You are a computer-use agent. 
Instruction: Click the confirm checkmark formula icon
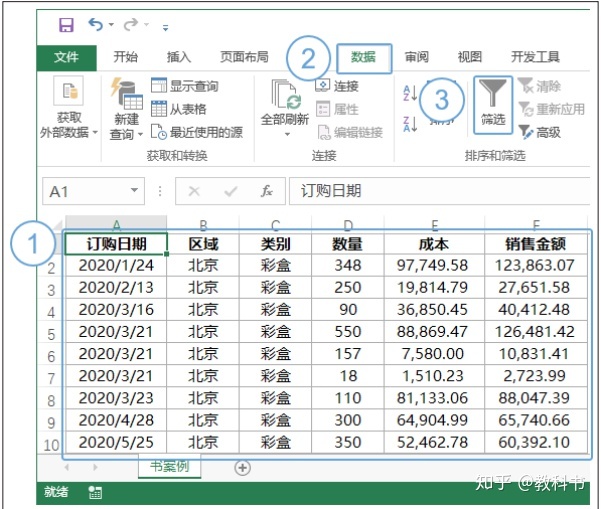(x=230, y=191)
